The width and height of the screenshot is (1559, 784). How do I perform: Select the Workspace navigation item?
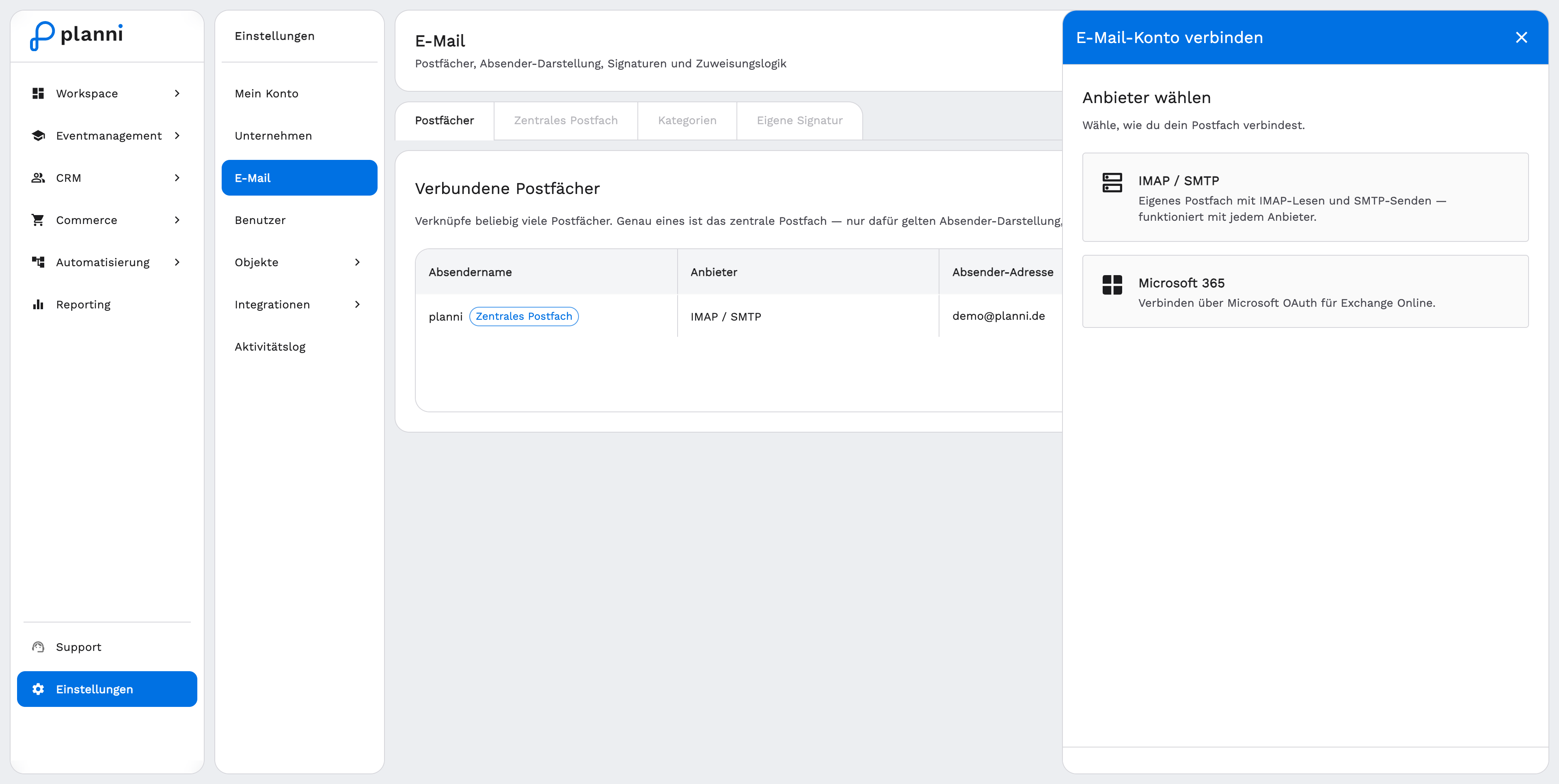click(x=107, y=93)
